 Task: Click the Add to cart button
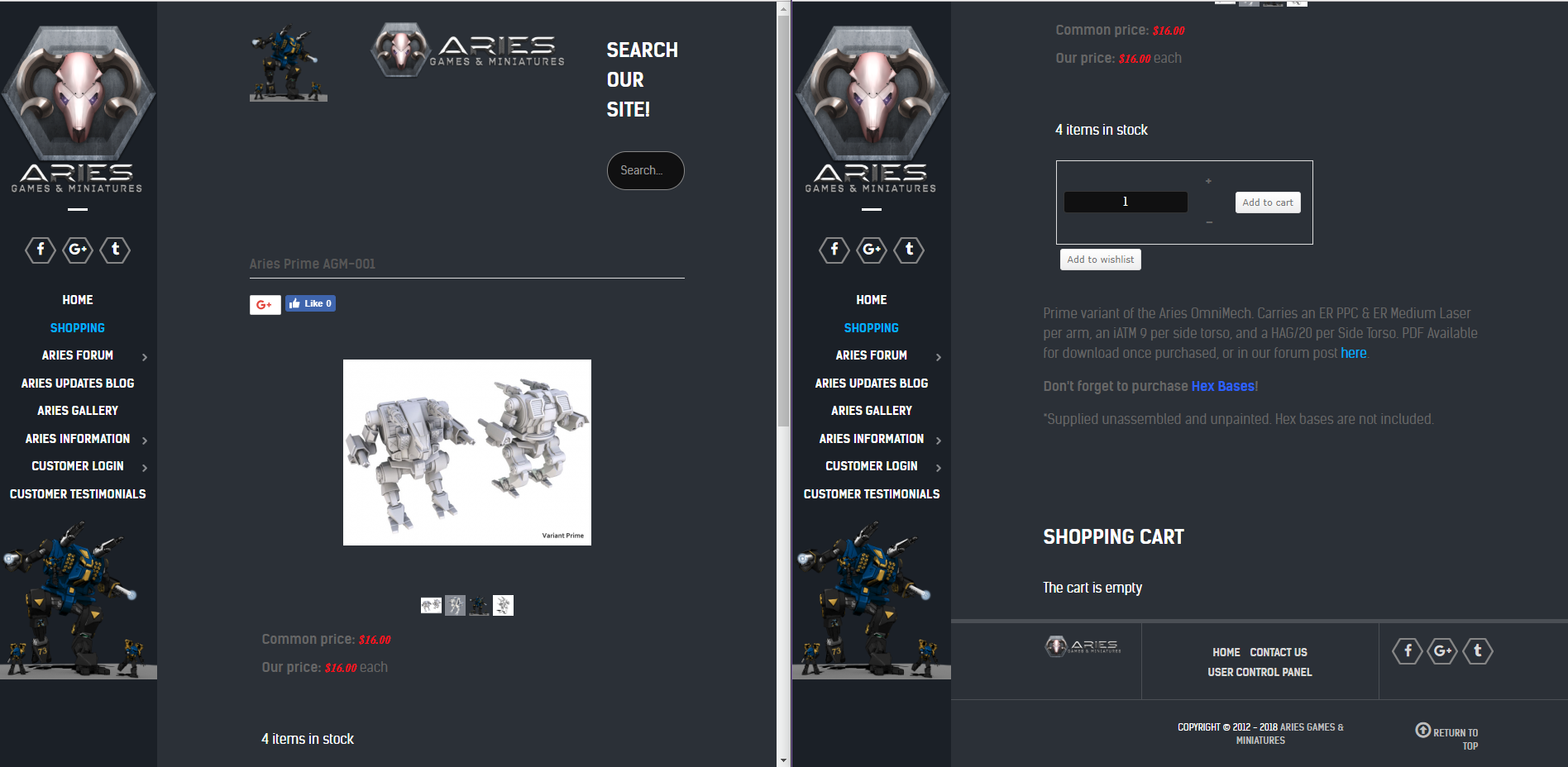coord(1268,202)
